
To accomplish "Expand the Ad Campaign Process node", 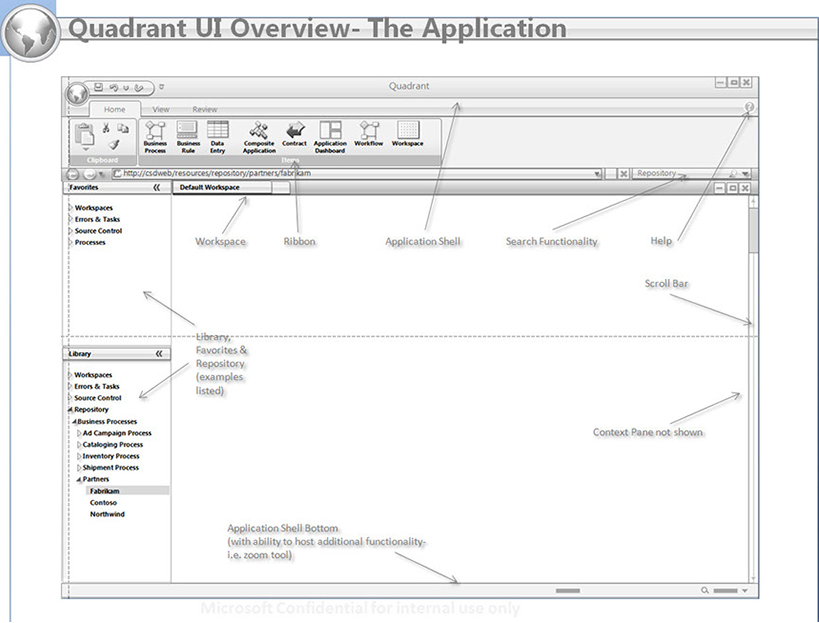I will tap(79, 433).
